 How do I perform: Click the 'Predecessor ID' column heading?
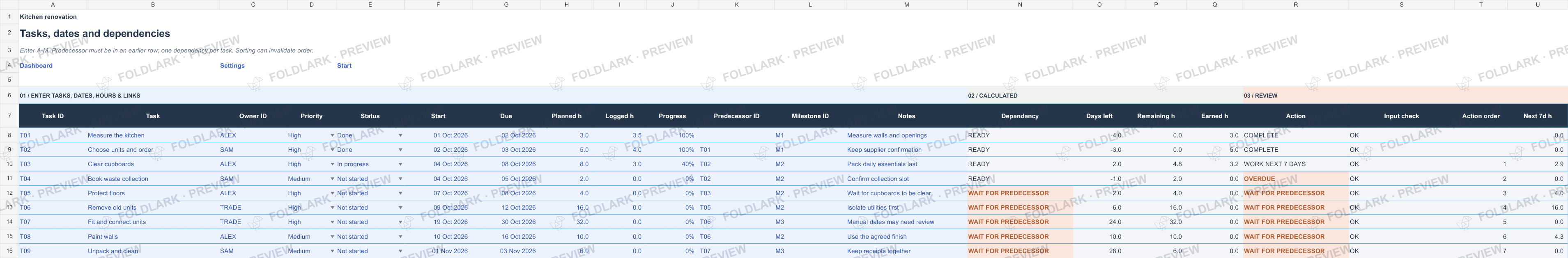[x=736, y=116]
